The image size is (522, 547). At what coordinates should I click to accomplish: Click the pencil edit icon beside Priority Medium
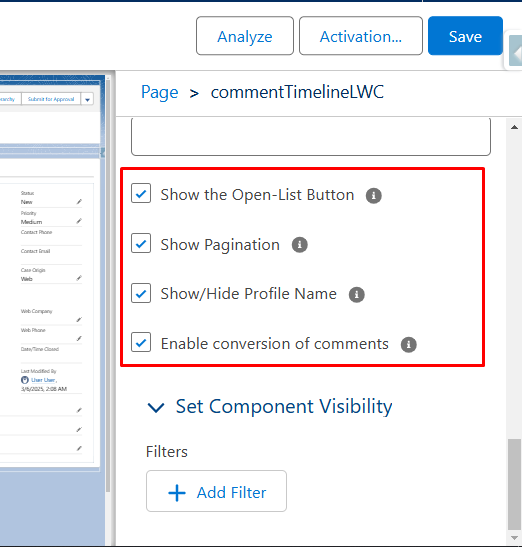tap(79, 221)
